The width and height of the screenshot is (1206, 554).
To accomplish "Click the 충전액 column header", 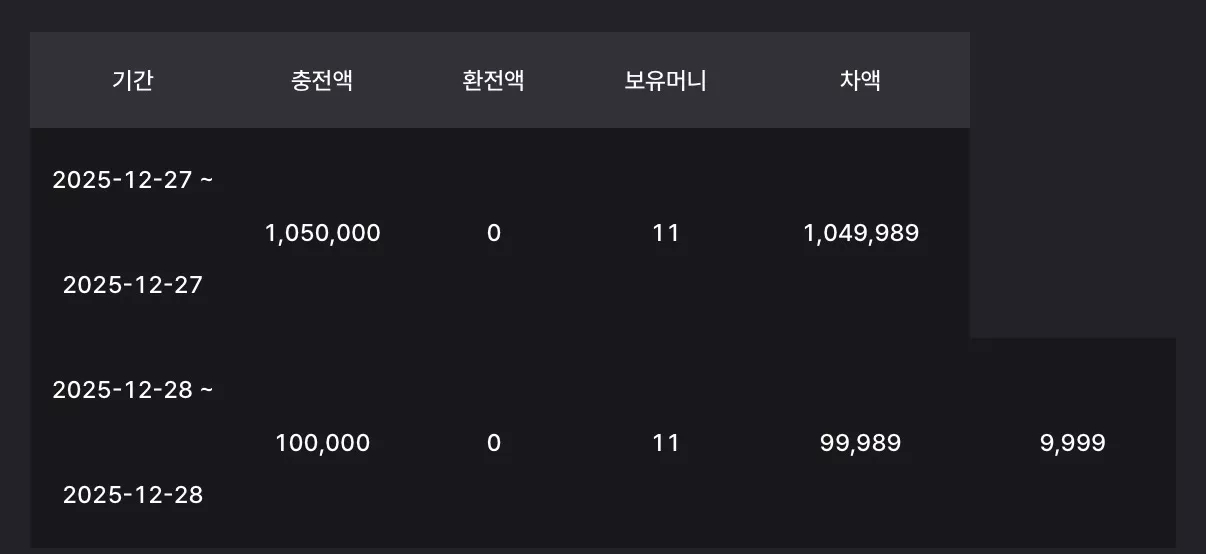I will pos(322,81).
